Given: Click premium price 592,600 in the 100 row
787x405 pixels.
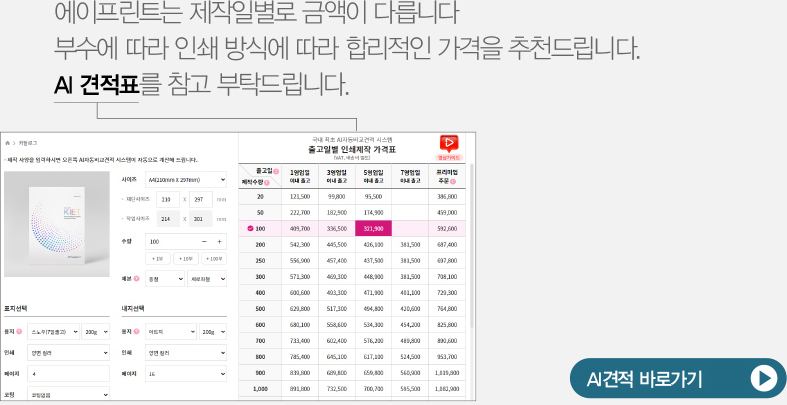Looking at the screenshot, I should [x=447, y=228].
